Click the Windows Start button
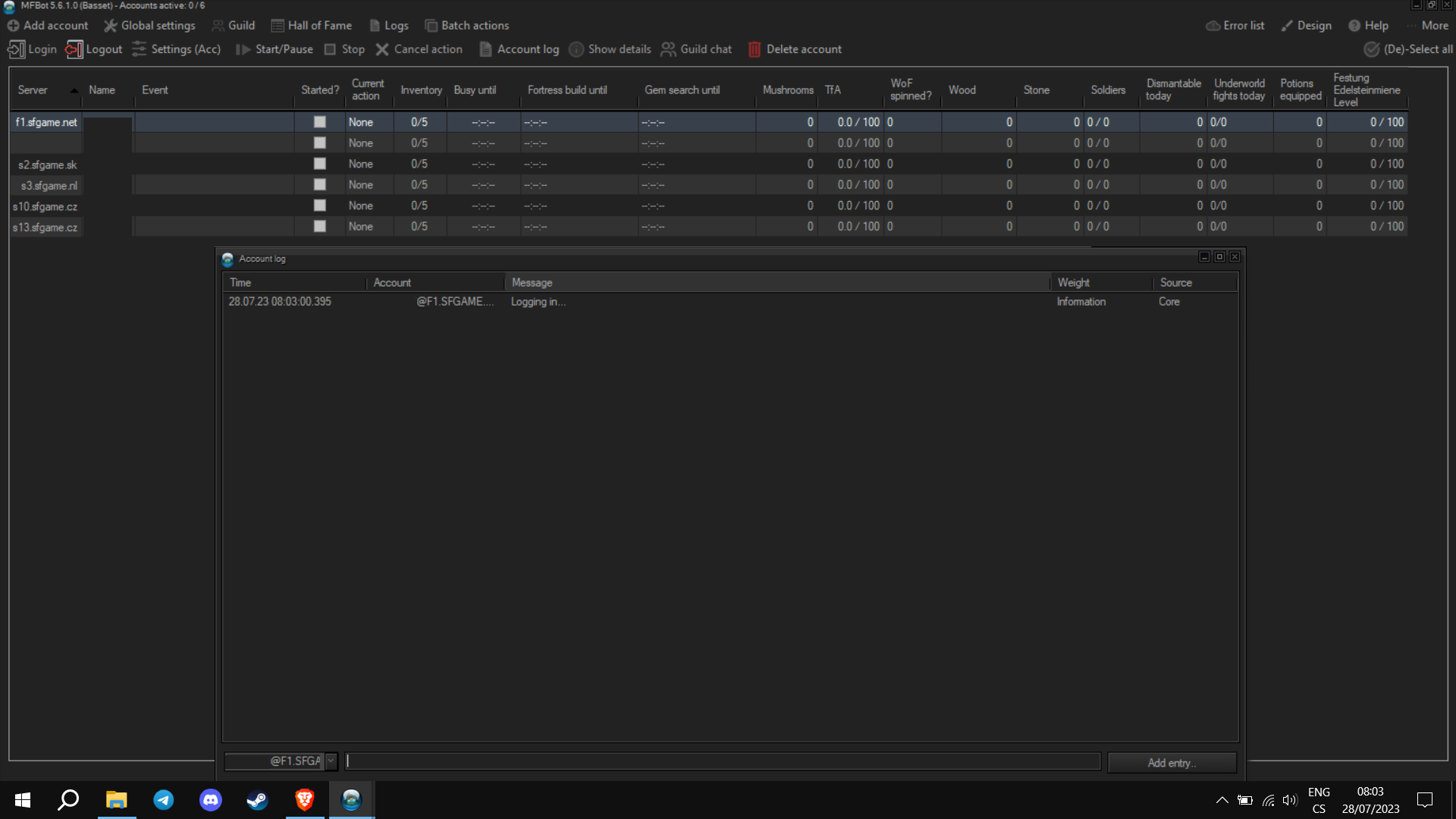The image size is (1456, 819). point(23,800)
